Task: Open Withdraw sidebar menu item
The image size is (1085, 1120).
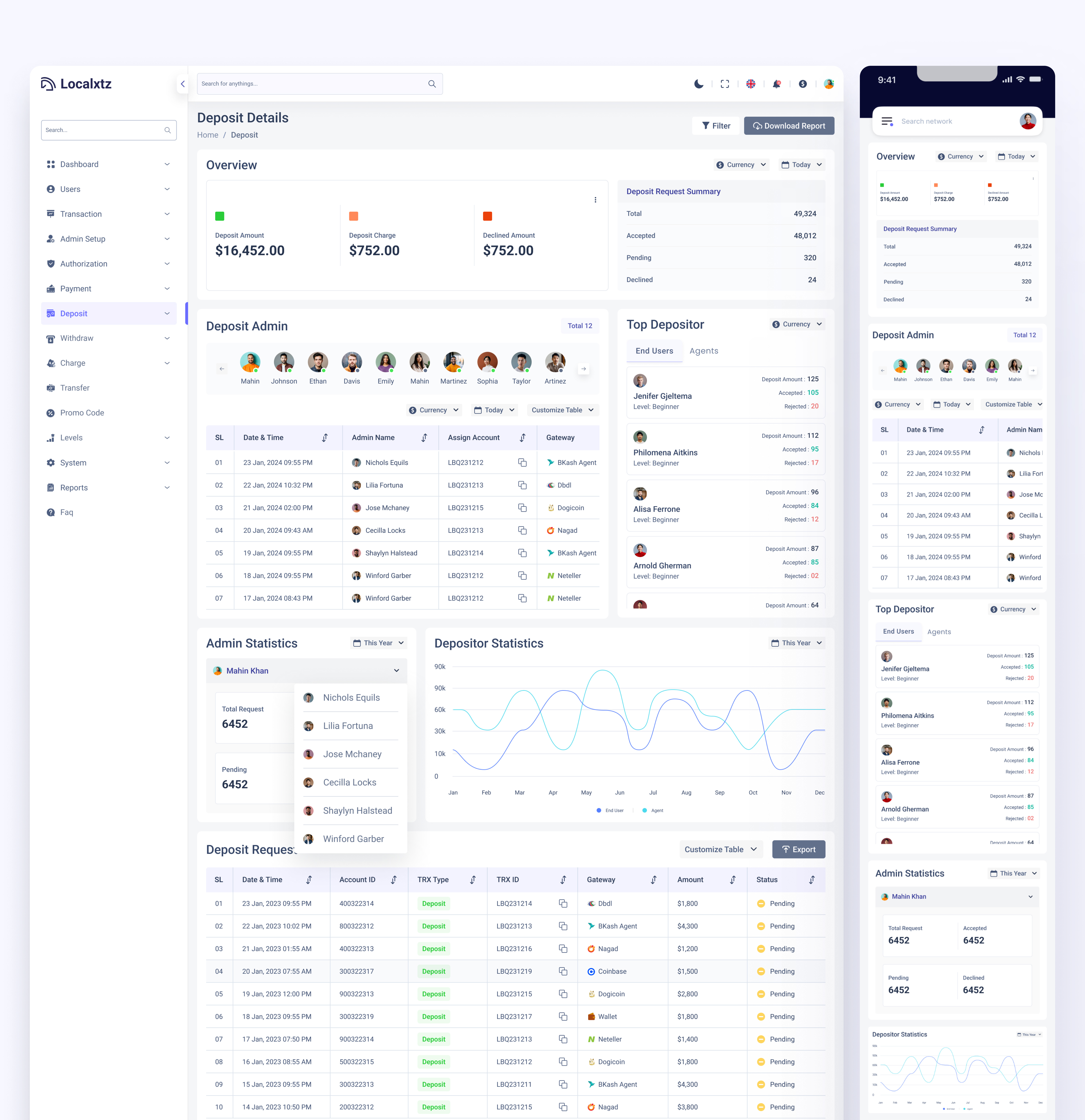Action: [x=108, y=338]
